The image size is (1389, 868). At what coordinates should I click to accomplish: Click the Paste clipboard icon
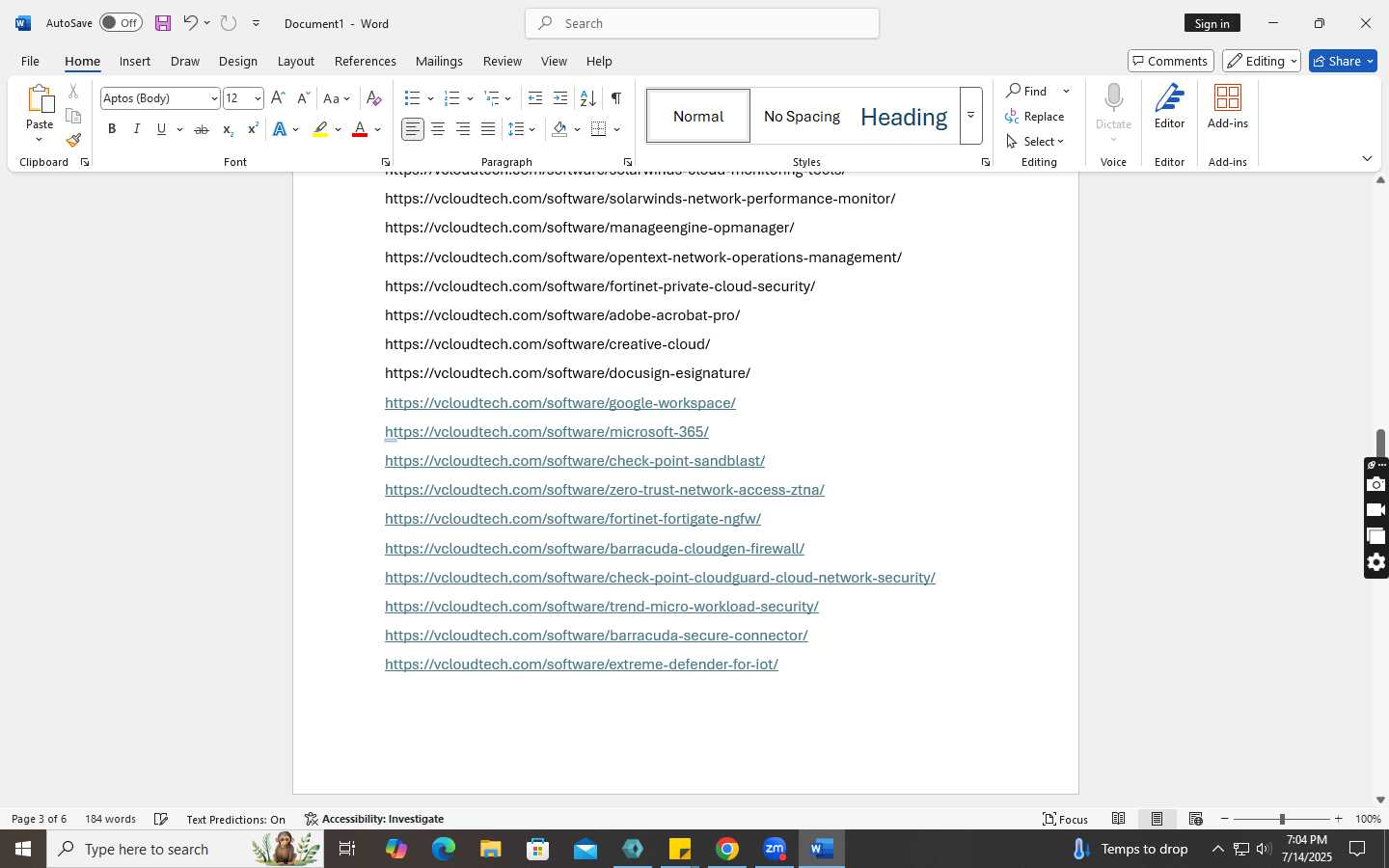click(40, 98)
